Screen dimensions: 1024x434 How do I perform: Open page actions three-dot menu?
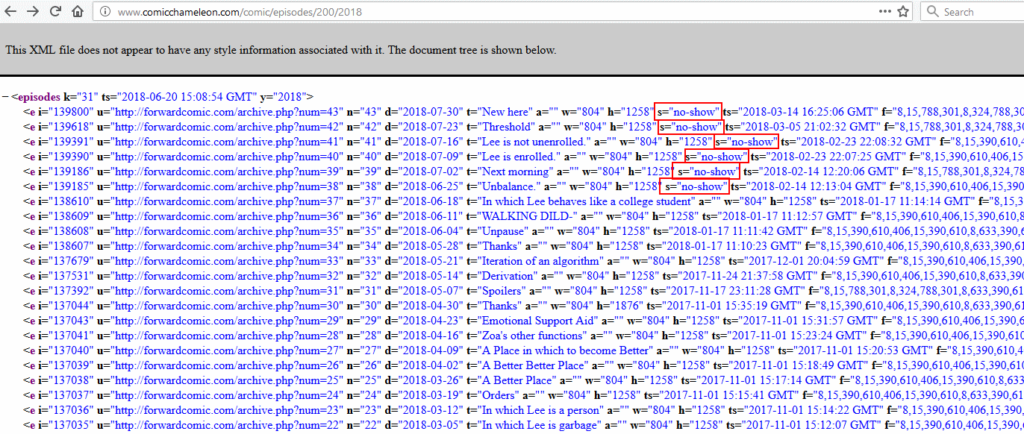884,12
